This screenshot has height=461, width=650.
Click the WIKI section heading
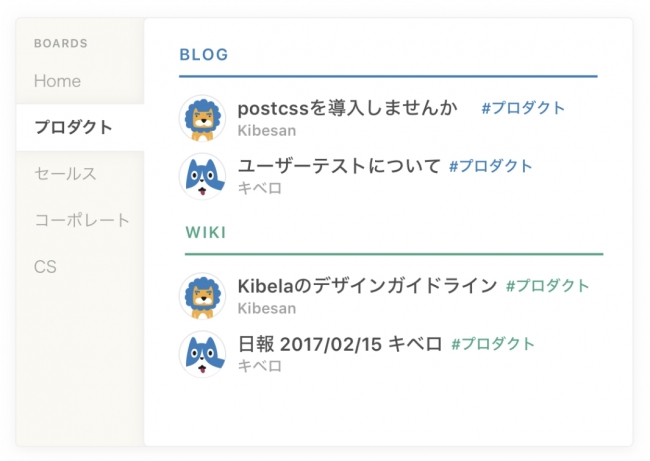[205, 233]
